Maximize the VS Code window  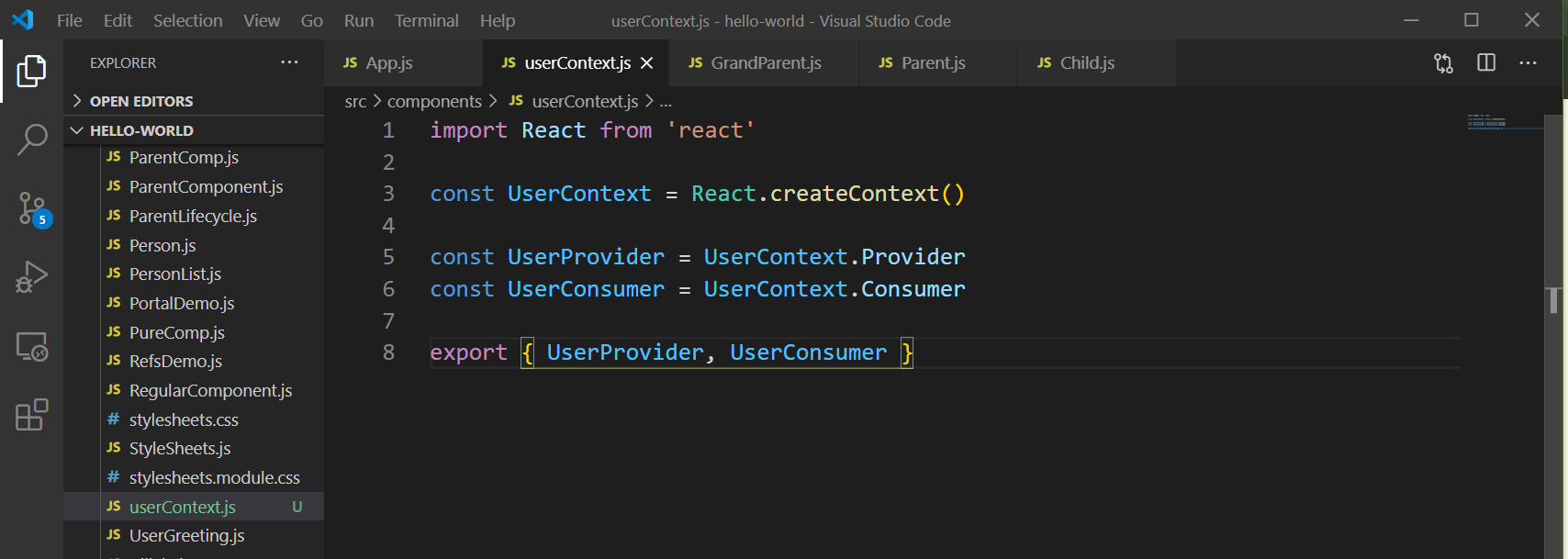[1472, 20]
